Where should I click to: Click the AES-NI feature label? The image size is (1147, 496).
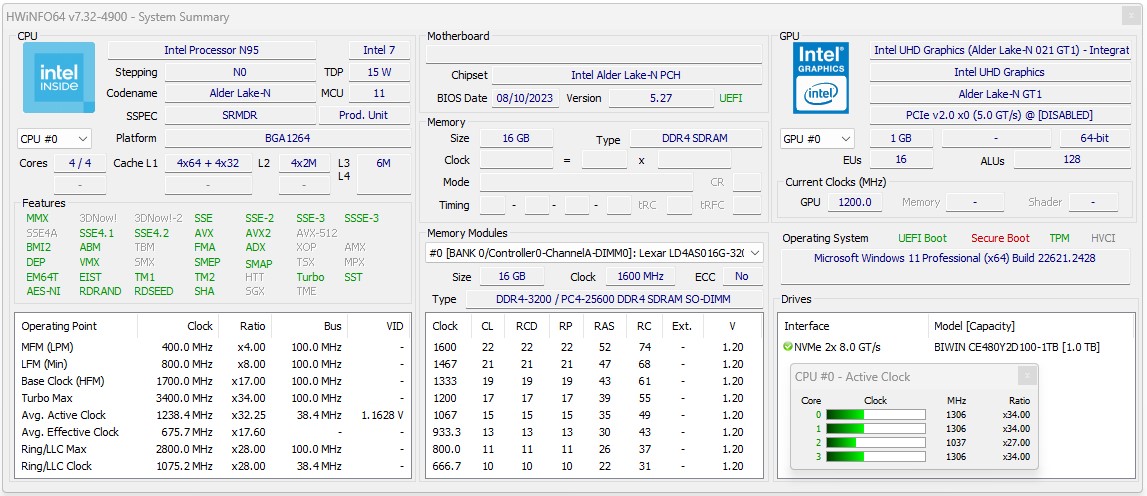tap(43, 292)
